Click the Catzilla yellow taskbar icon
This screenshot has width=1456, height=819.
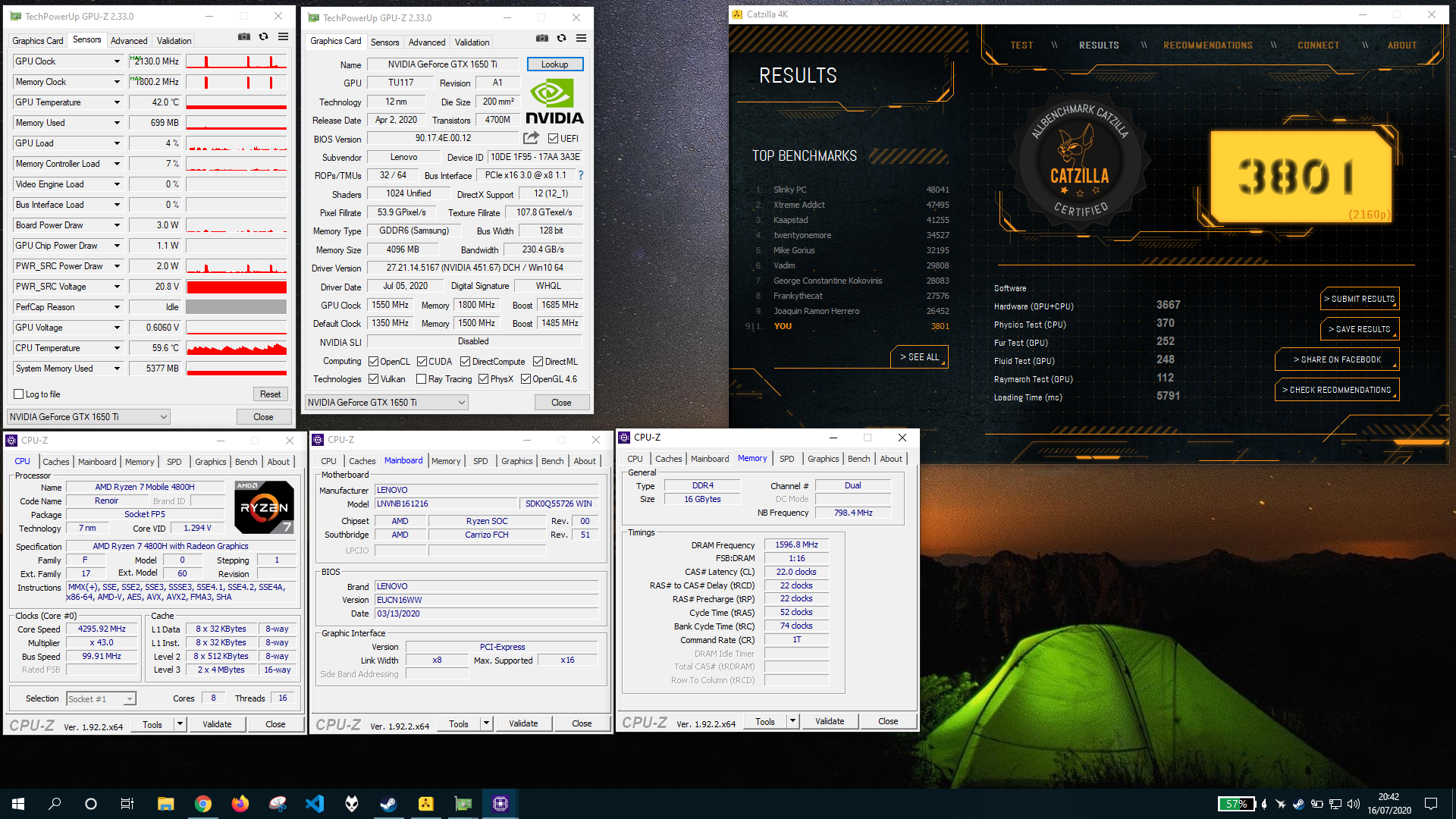click(425, 804)
